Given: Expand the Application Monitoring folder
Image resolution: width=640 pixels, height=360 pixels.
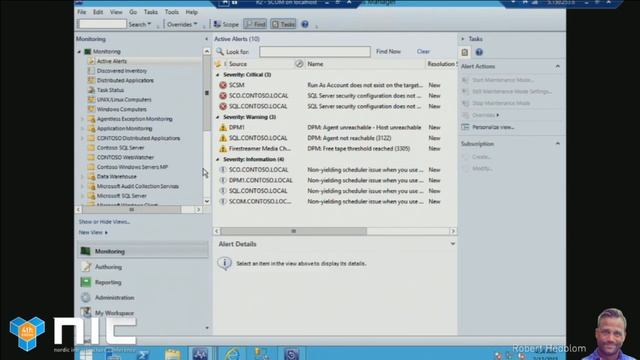Looking at the screenshot, I should click(x=82, y=129).
